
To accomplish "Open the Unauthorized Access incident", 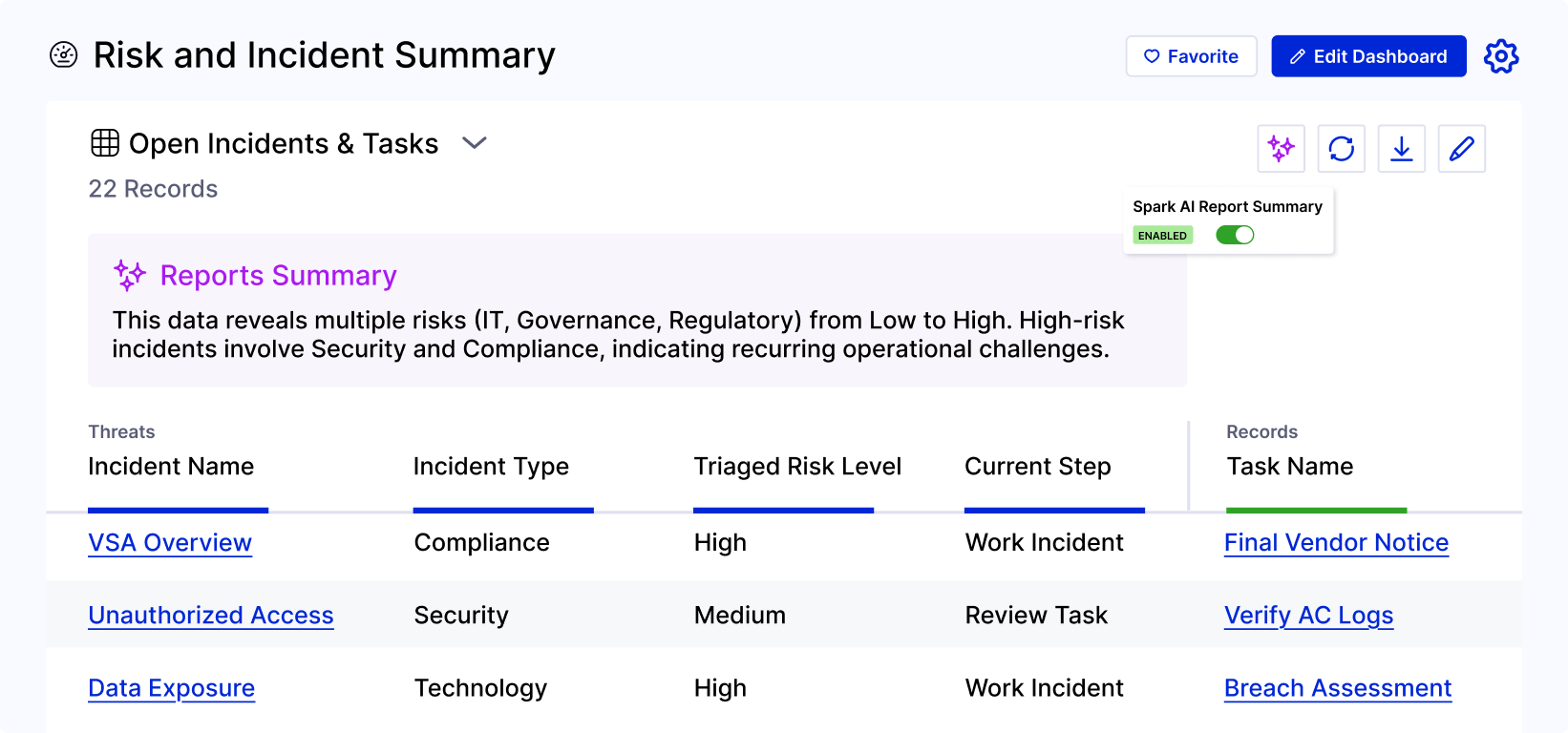I will pyautogui.click(x=211, y=616).
